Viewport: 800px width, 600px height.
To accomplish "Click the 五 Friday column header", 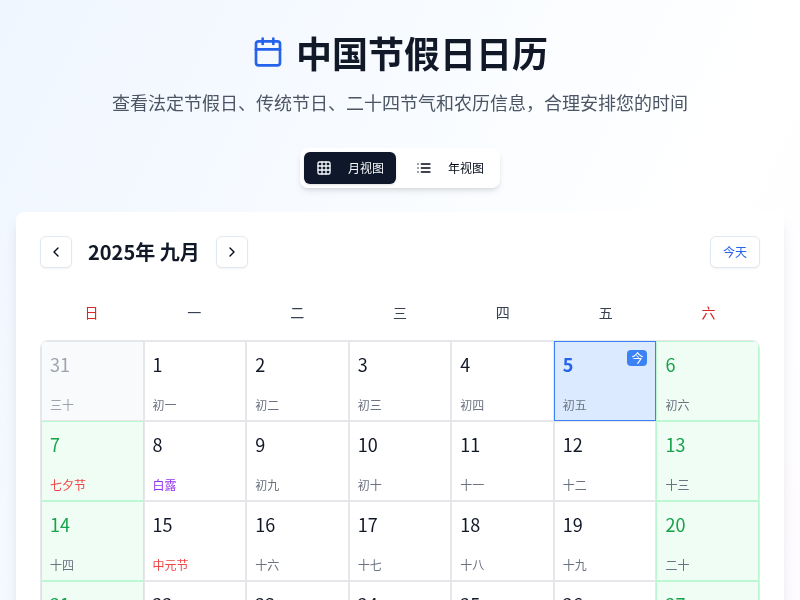I will pos(606,313).
